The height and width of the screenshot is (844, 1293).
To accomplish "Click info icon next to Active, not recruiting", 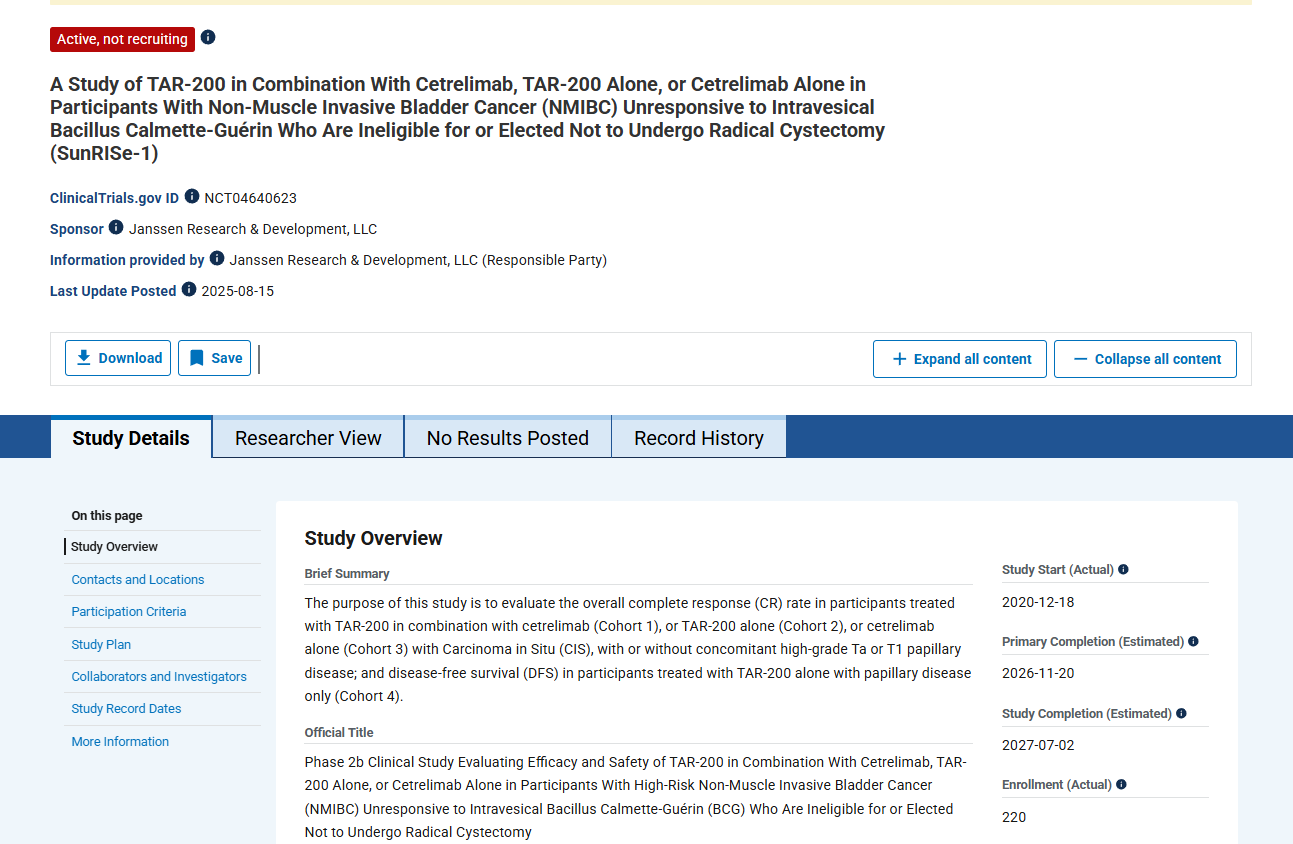I will 208,37.
